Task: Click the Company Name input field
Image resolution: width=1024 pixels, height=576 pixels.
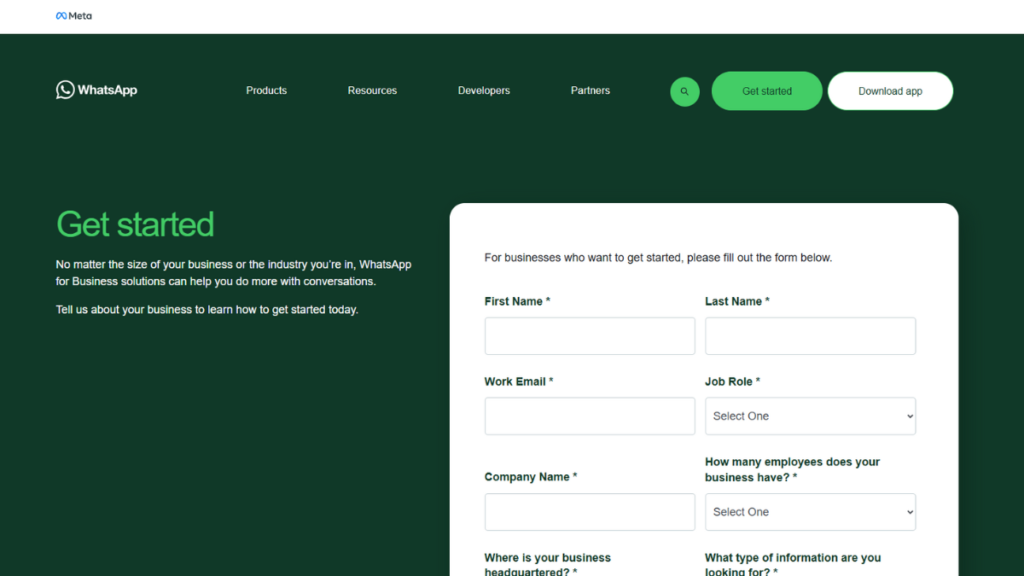Action: 589,511
